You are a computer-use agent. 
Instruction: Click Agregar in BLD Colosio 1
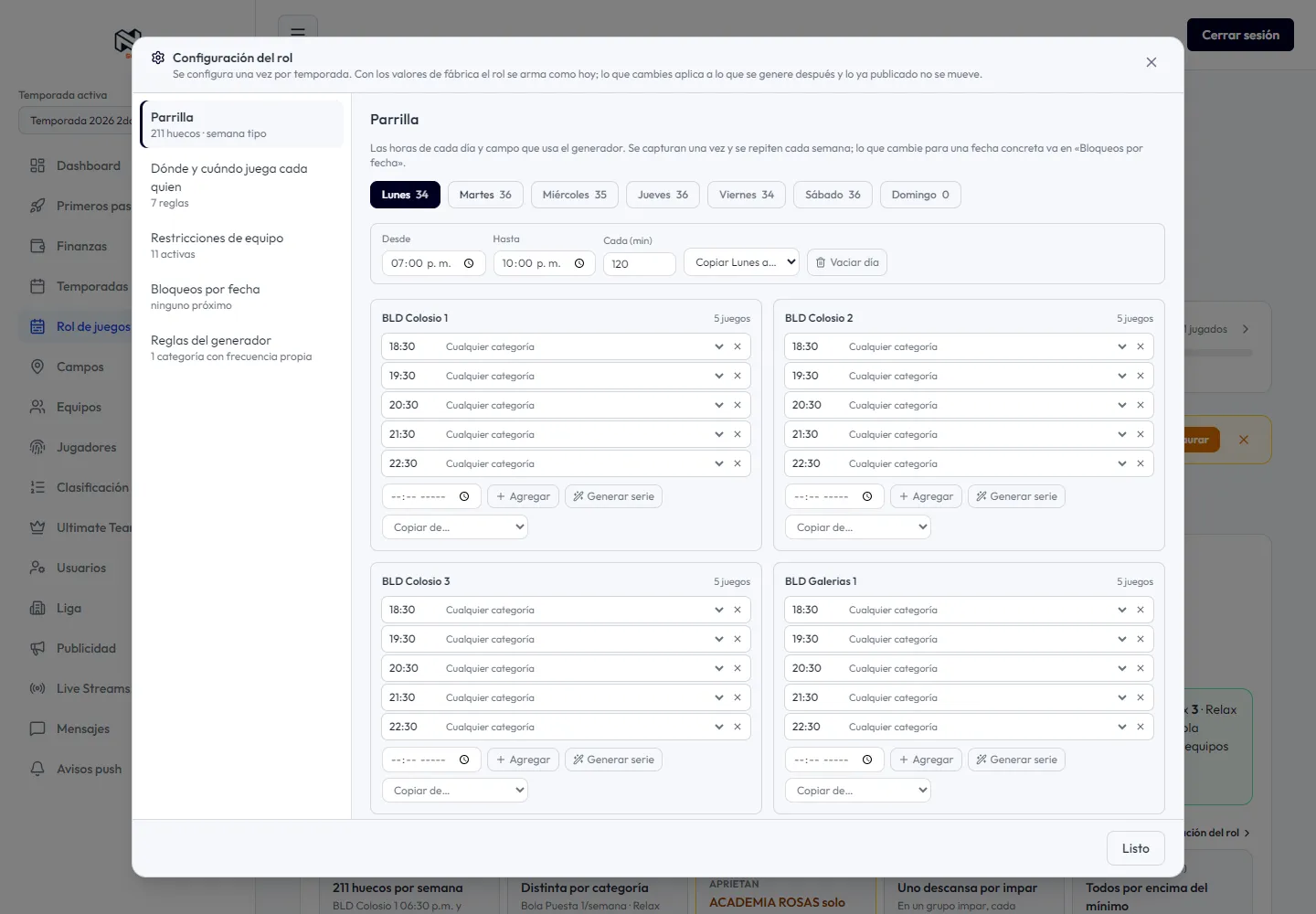[523, 496]
